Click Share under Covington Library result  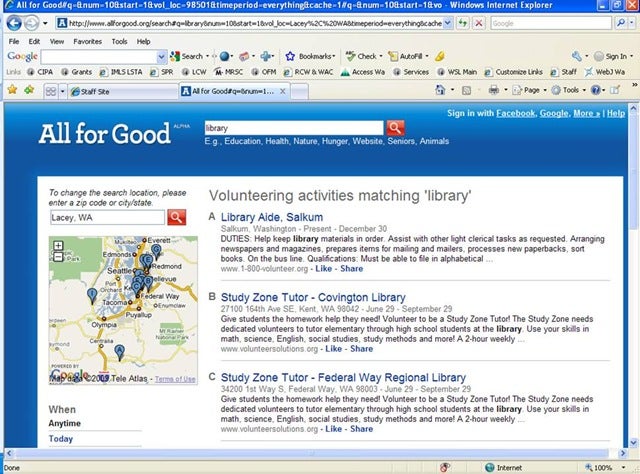pos(361,349)
